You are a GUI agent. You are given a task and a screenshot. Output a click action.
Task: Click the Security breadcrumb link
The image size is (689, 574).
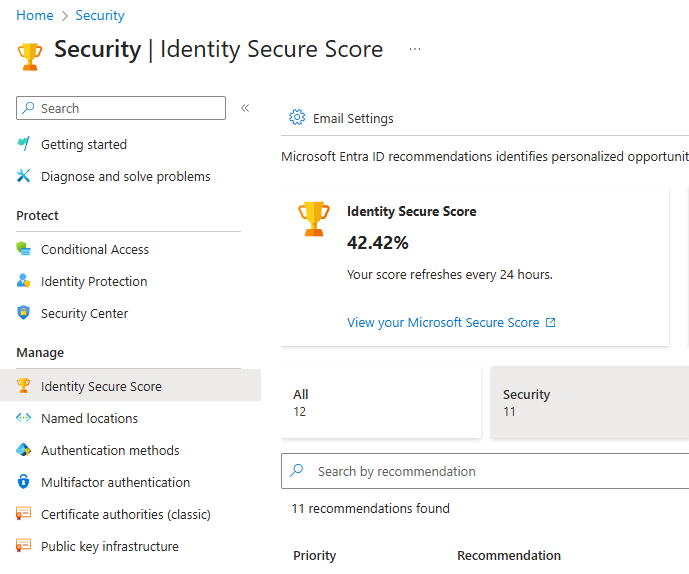tap(100, 15)
